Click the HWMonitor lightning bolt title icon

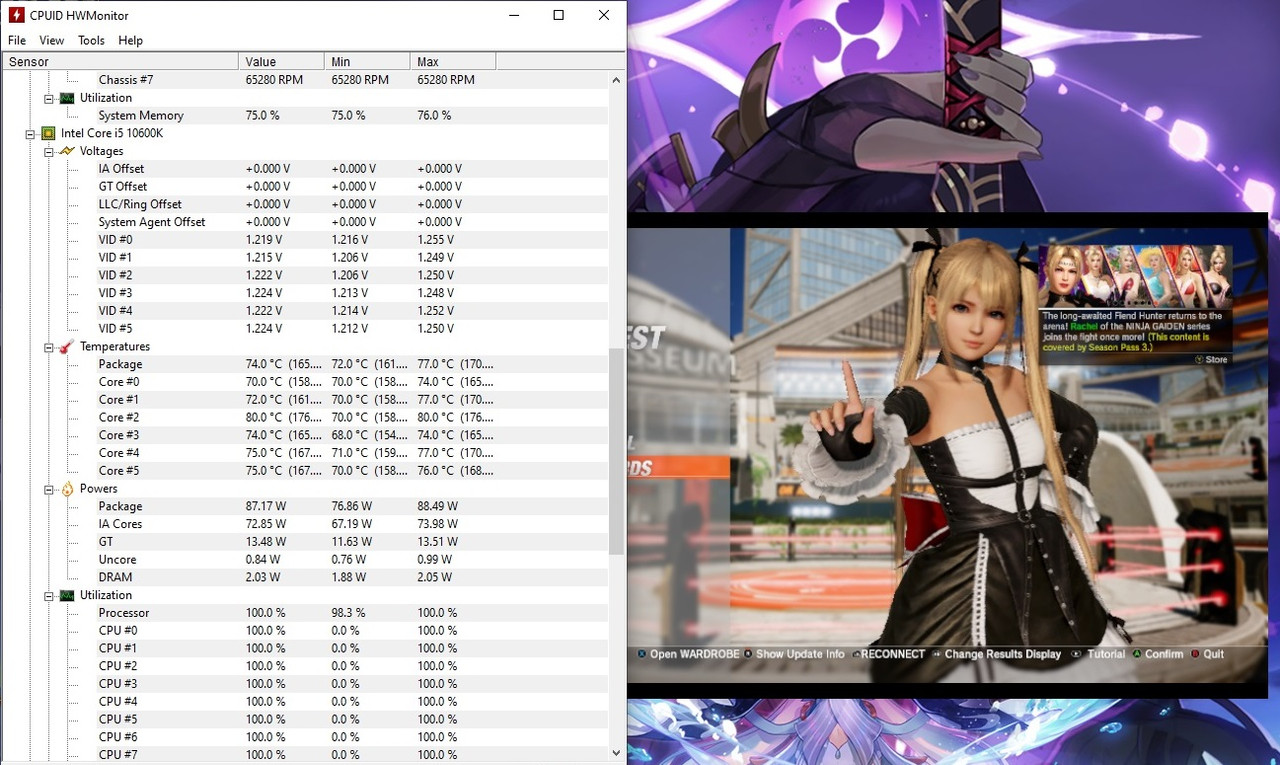pyautogui.click(x=16, y=15)
